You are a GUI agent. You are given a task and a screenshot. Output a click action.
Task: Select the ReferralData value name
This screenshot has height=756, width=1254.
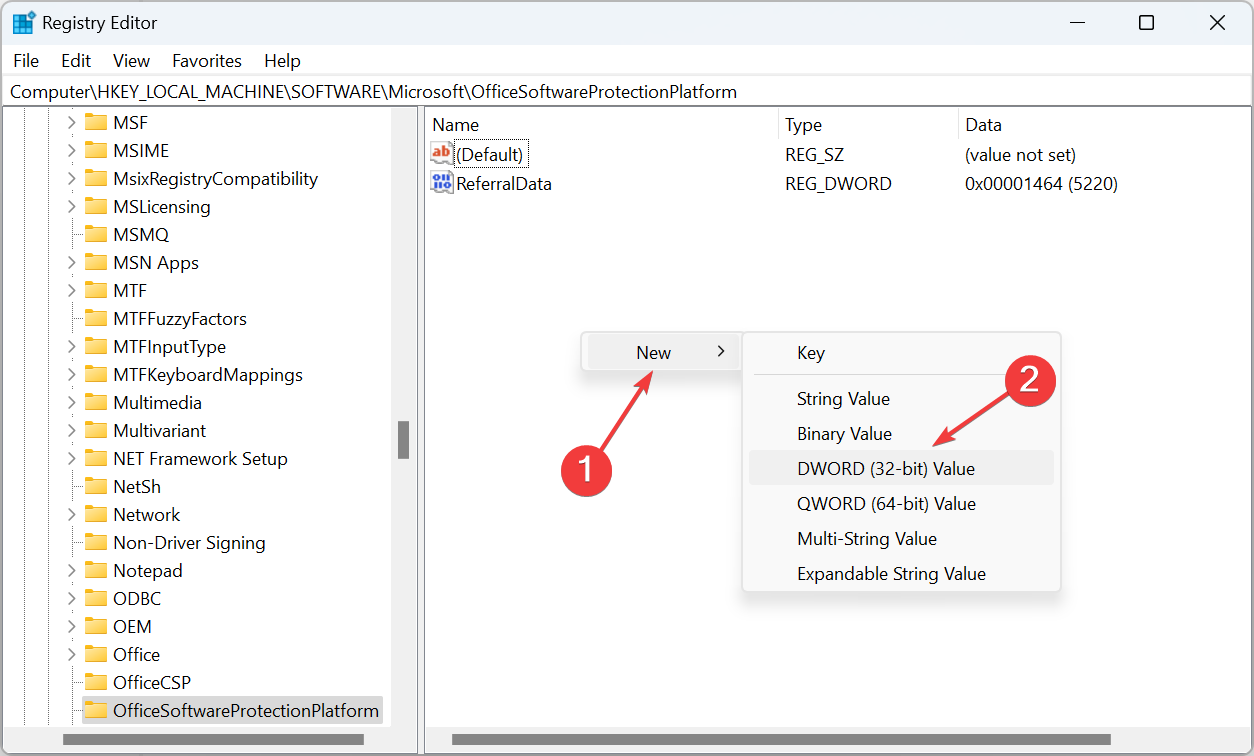(x=504, y=184)
